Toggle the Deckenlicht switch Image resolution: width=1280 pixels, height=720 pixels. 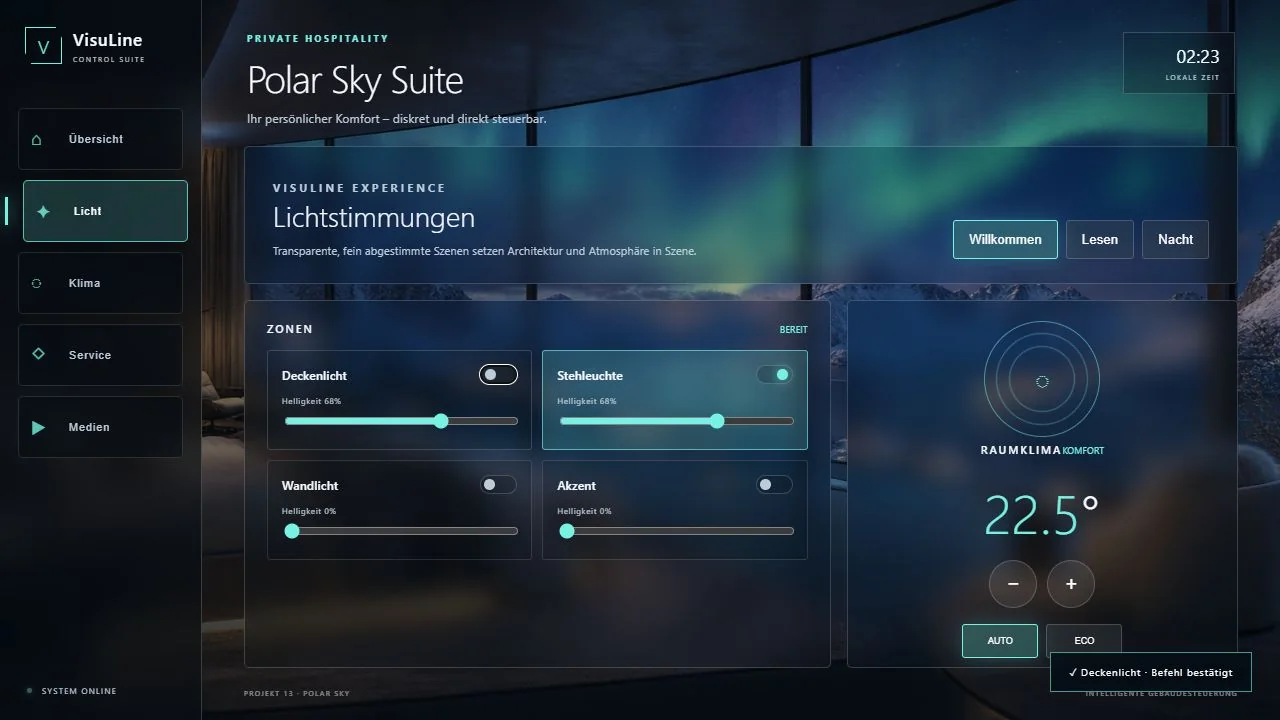(x=498, y=375)
